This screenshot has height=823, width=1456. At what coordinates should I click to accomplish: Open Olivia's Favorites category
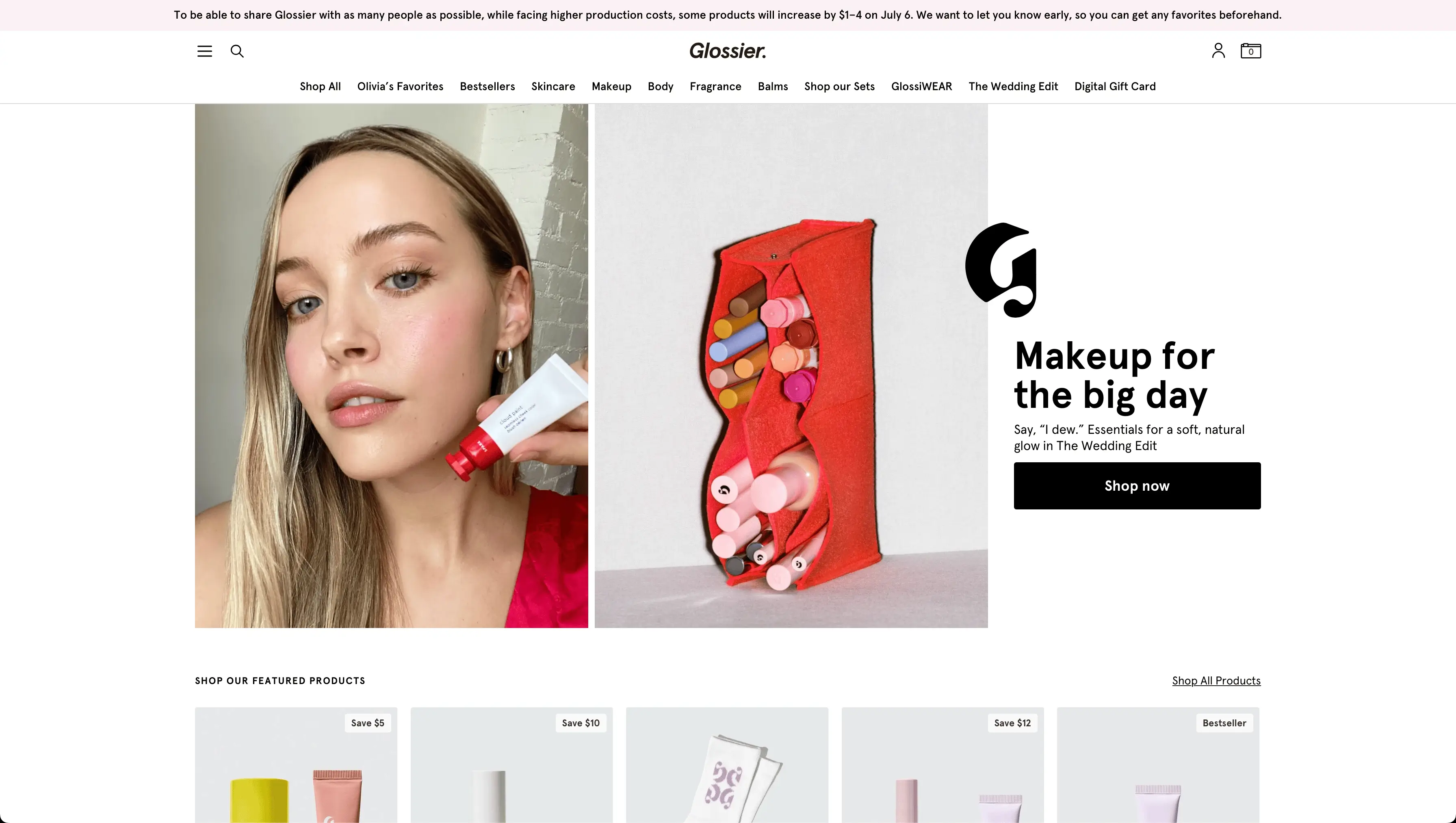400,87
